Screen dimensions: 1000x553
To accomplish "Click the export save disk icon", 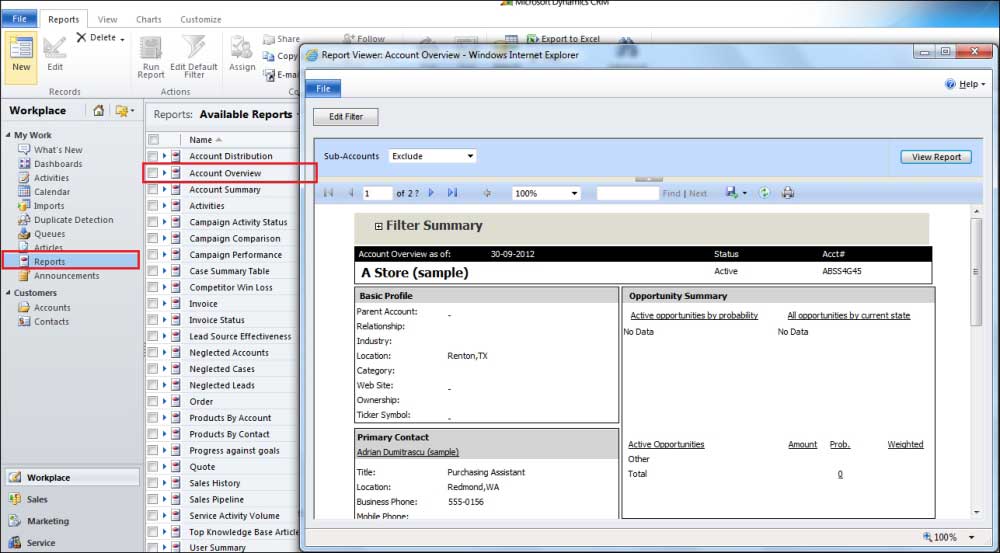I will click(x=733, y=193).
